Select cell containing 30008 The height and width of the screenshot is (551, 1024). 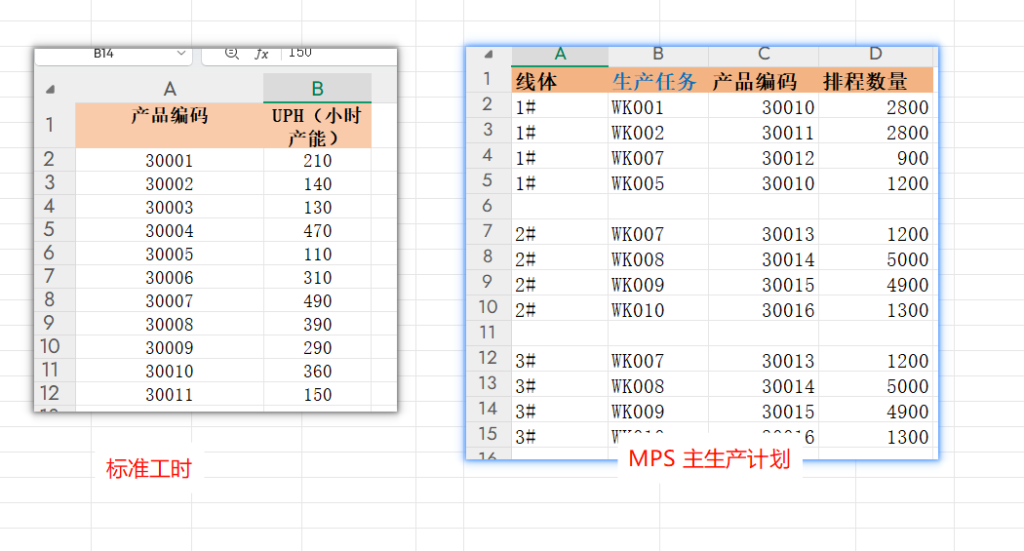[170, 324]
